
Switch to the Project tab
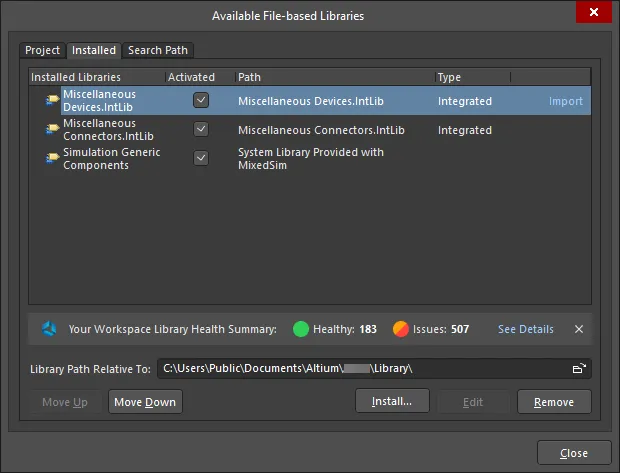coord(42,50)
